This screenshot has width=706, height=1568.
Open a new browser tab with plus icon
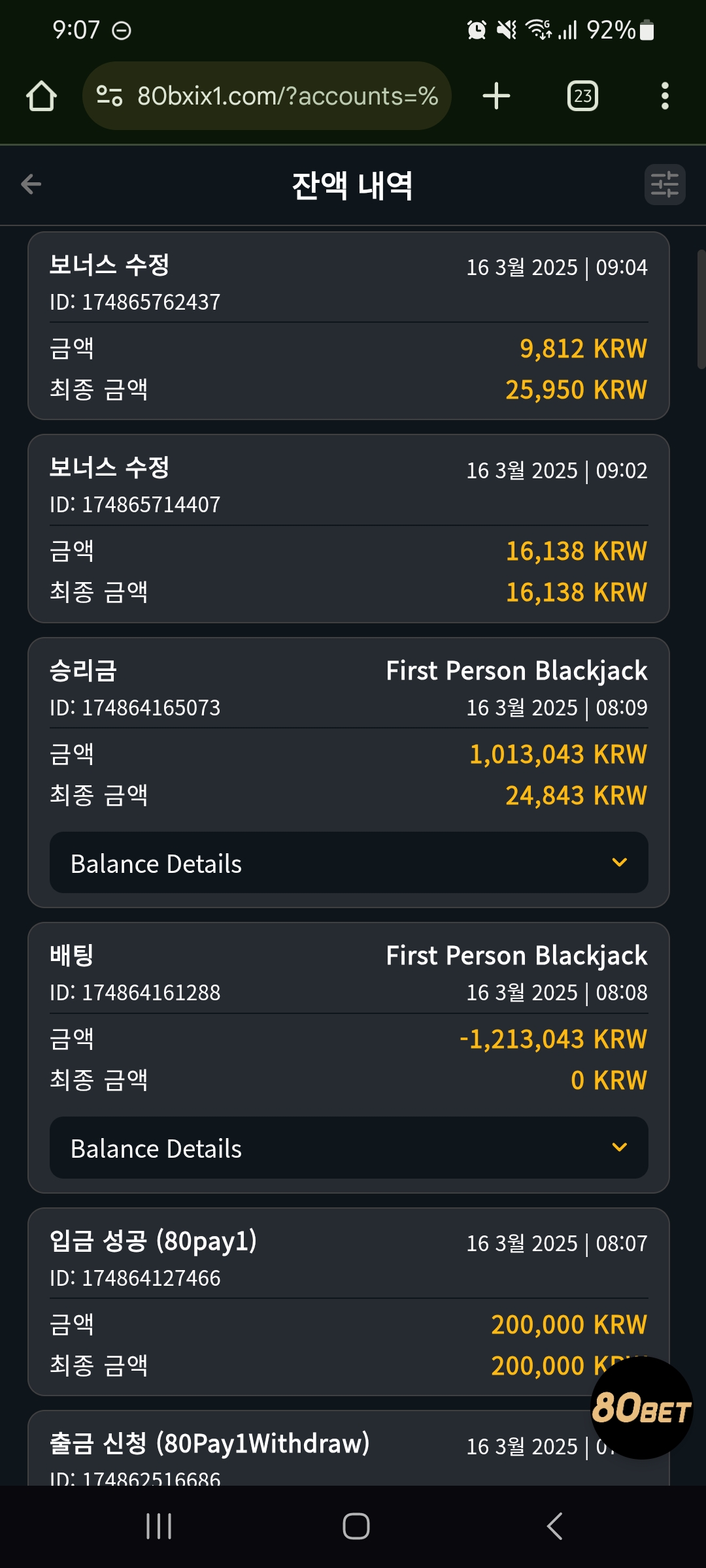point(496,96)
